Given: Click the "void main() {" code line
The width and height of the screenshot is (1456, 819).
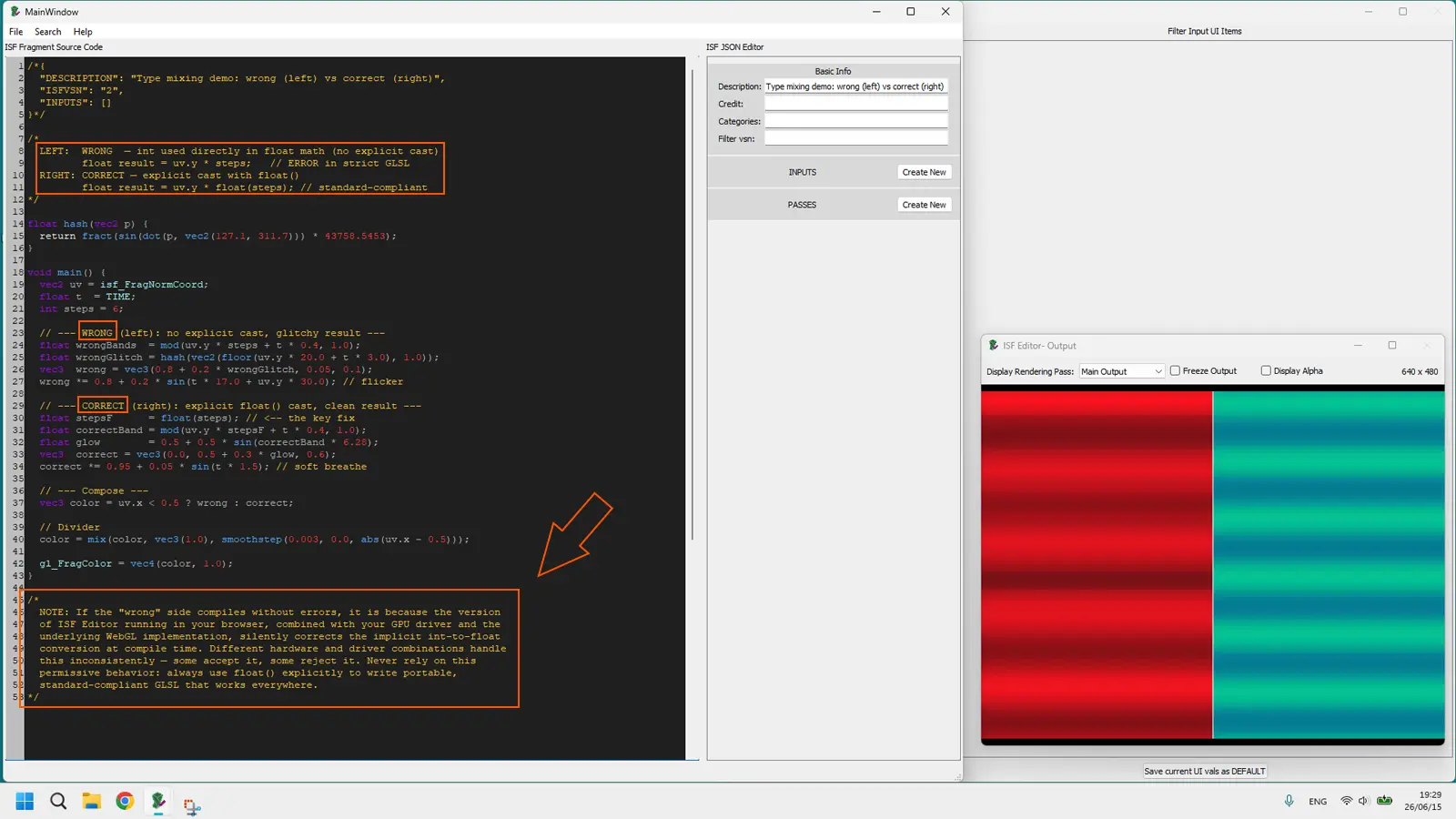Looking at the screenshot, I should pos(66,272).
